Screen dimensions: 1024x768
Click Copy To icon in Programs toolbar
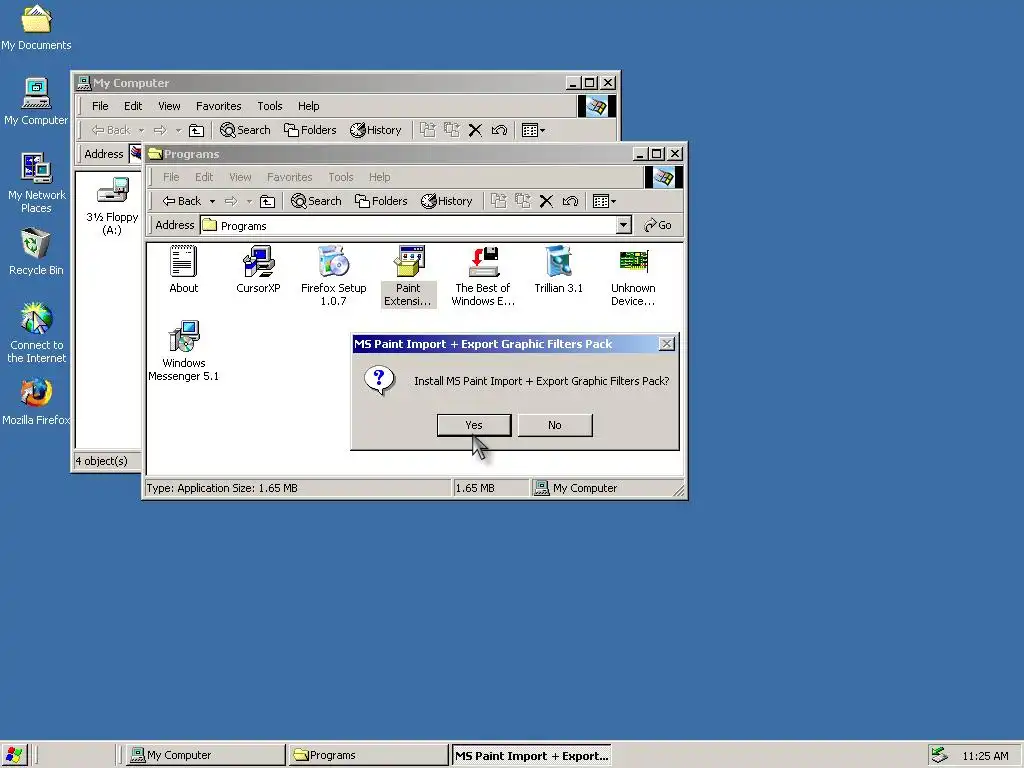[522, 201]
